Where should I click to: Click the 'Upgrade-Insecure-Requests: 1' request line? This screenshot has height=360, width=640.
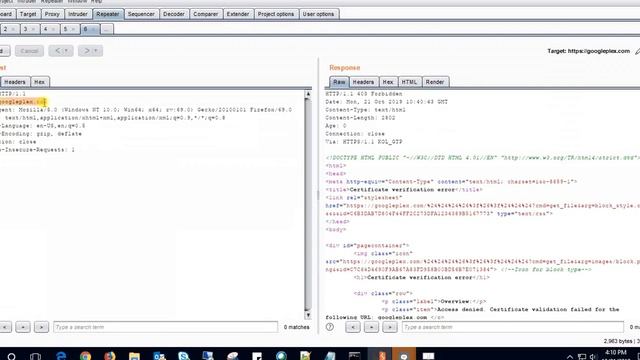[x=38, y=150]
